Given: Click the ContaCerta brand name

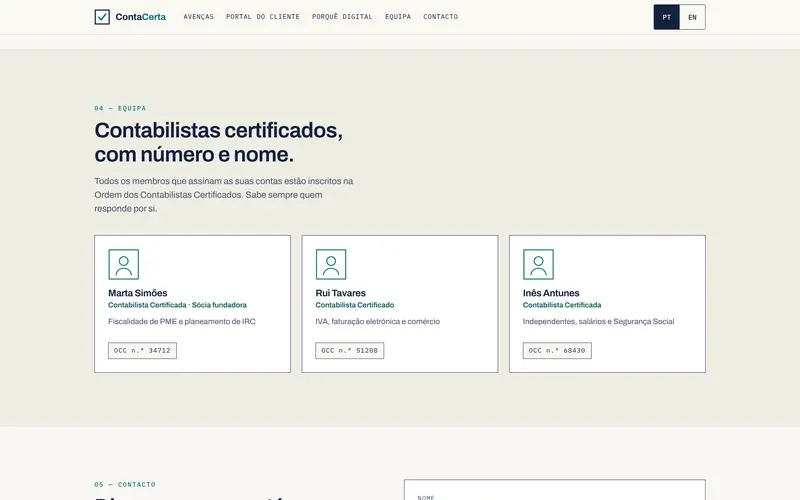Looking at the screenshot, I should pos(140,17).
